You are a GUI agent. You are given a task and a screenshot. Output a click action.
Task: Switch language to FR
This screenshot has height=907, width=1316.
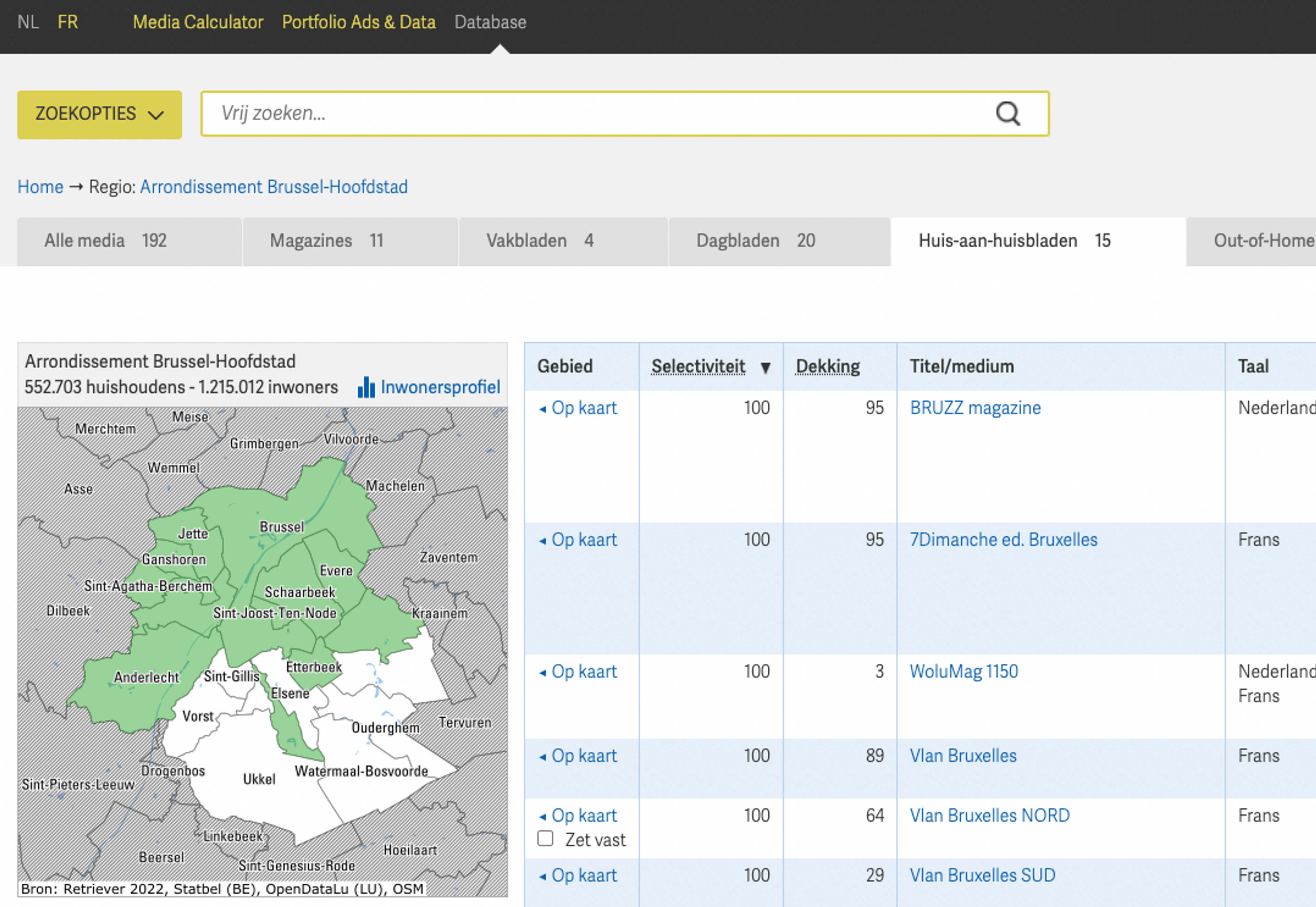click(67, 22)
